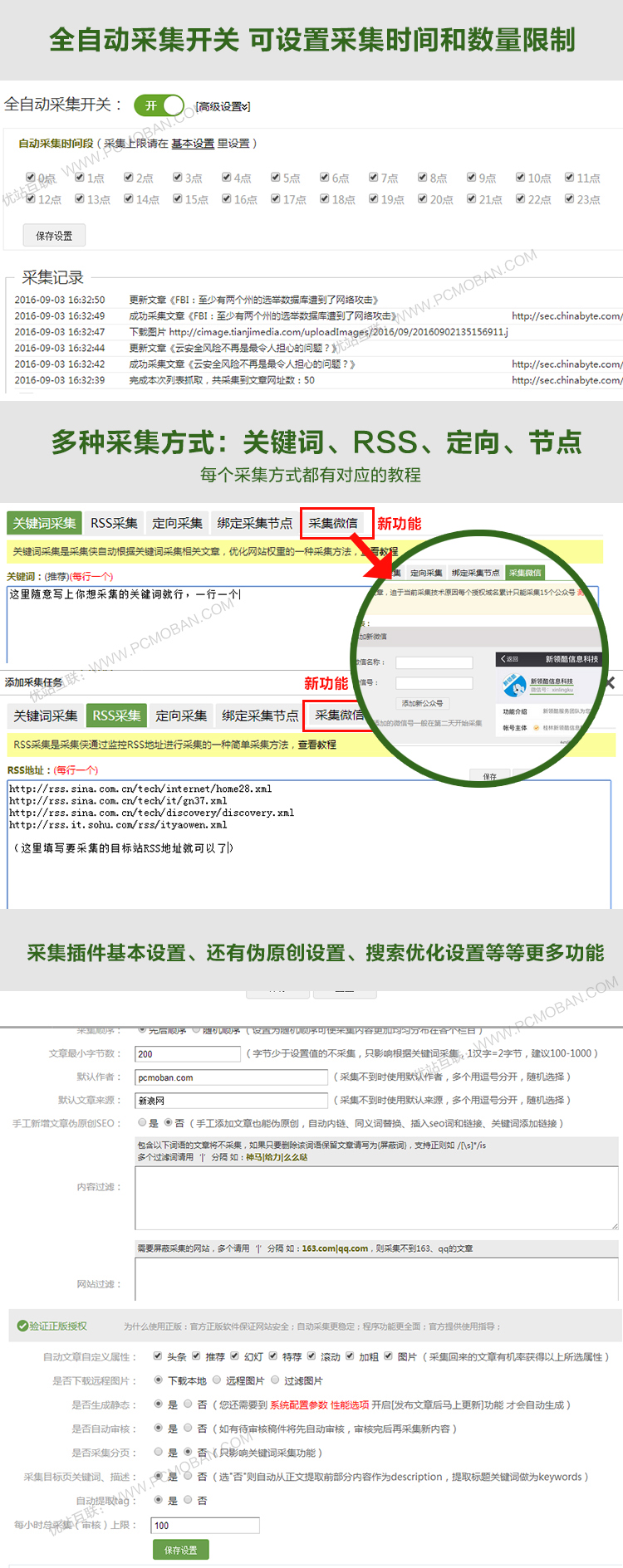
Task: Uncheck the 23点 time checkbox
Action: (570, 199)
